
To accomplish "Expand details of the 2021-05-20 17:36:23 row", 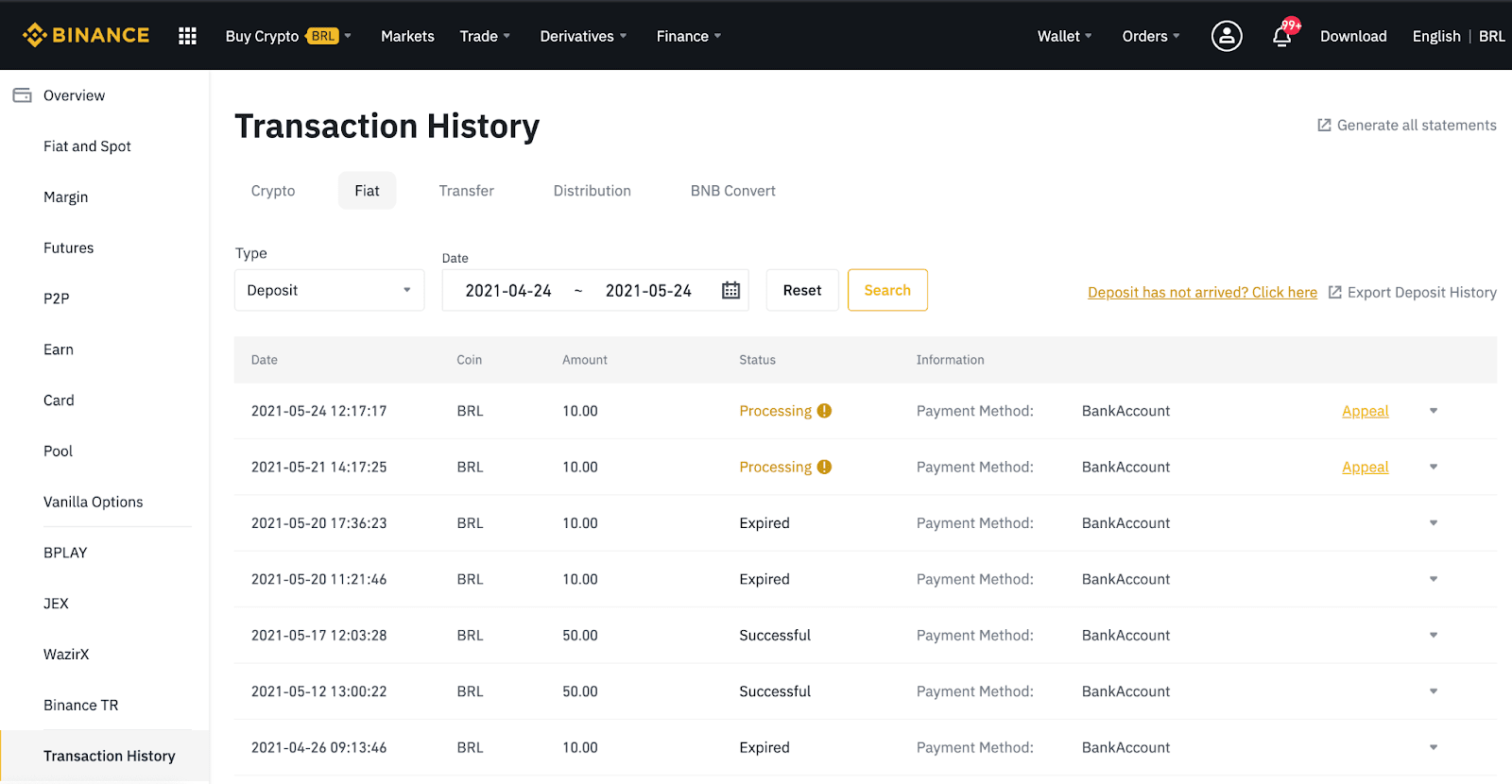I will click(x=1434, y=522).
